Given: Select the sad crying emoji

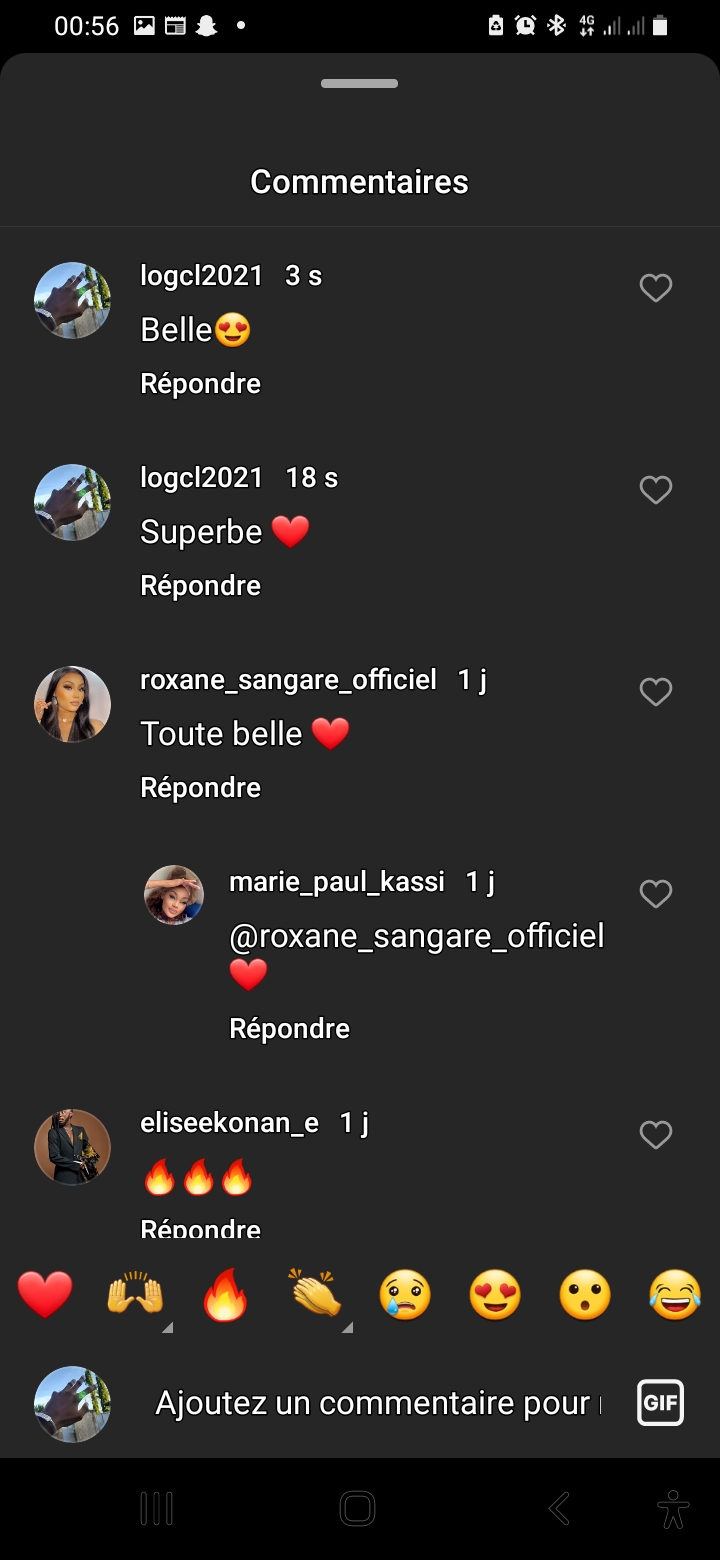Looking at the screenshot, I should tap(405, 1295).
